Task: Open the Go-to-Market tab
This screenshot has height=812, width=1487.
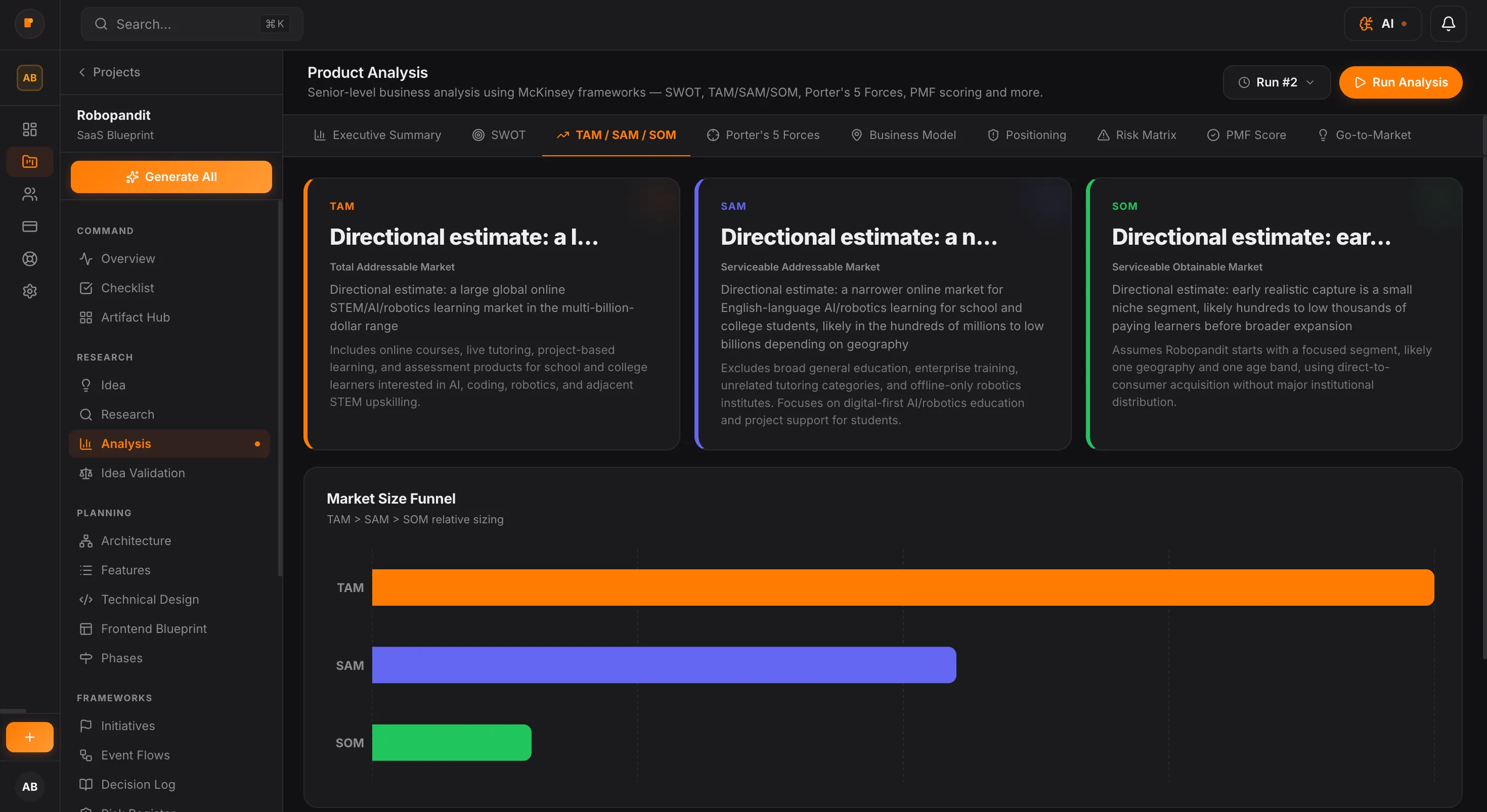Action: (x=1364, y=135)
